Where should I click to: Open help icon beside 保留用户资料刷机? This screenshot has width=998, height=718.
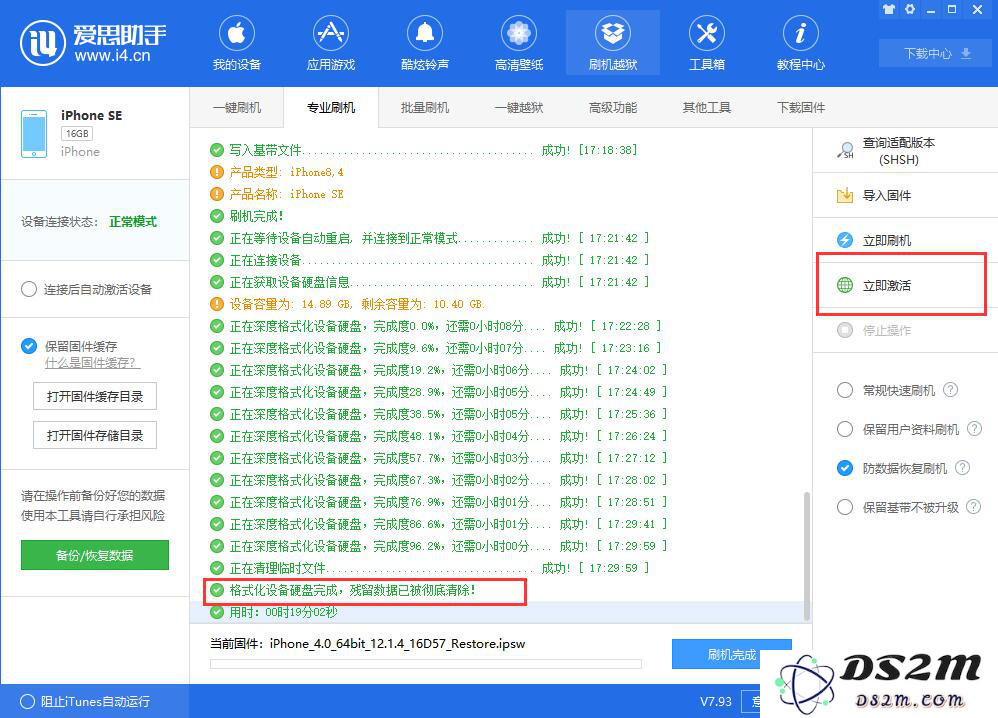click(974, 429)
